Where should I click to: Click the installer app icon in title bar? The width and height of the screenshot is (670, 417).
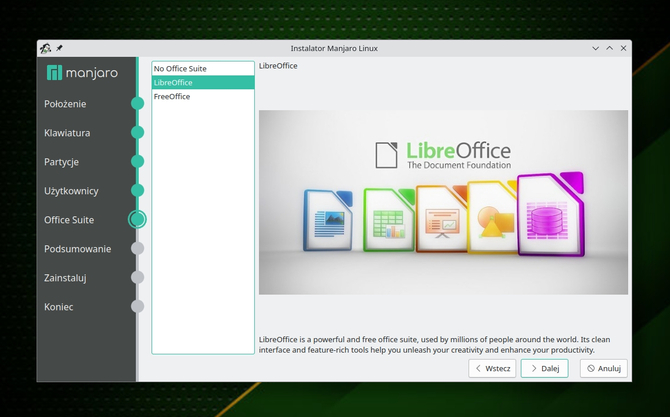coord(45,48)
